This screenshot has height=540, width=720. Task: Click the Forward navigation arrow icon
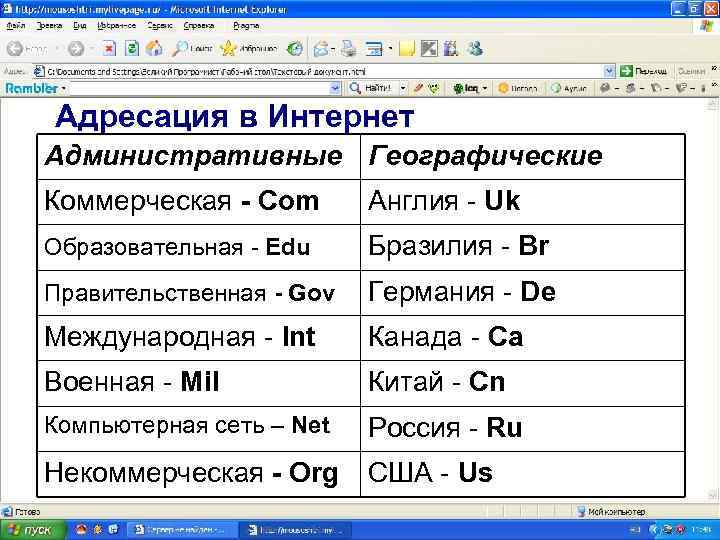click(76, 48)
